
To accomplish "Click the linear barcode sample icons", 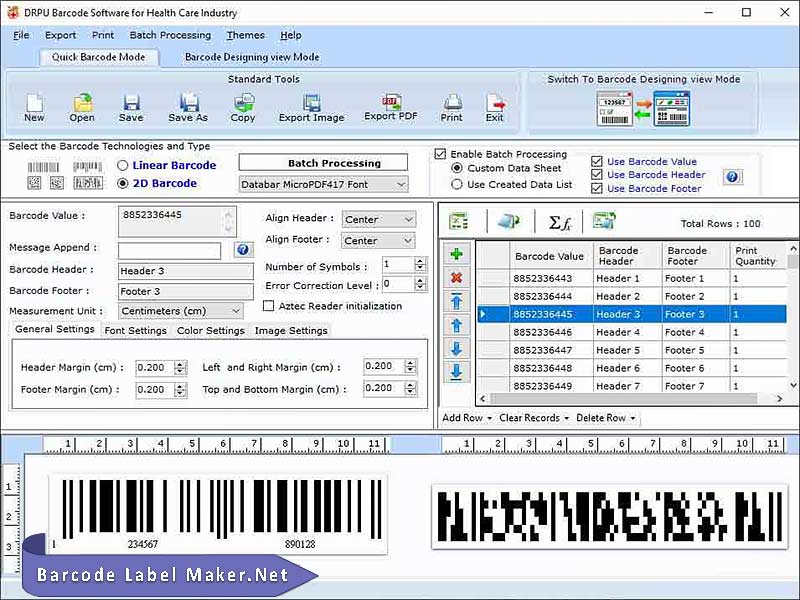I will [x=65, y=167].
